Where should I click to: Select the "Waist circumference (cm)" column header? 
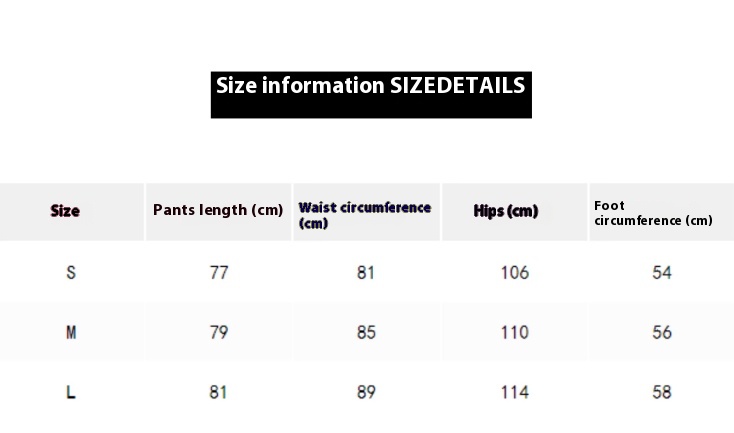pyautogui.click(x=365, y=215)
